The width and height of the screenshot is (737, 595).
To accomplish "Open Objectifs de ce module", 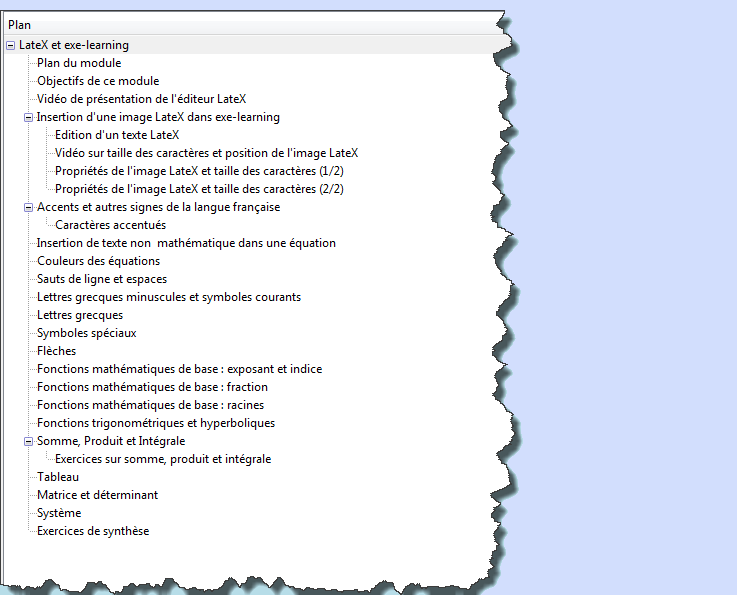I will click(98, 81).
